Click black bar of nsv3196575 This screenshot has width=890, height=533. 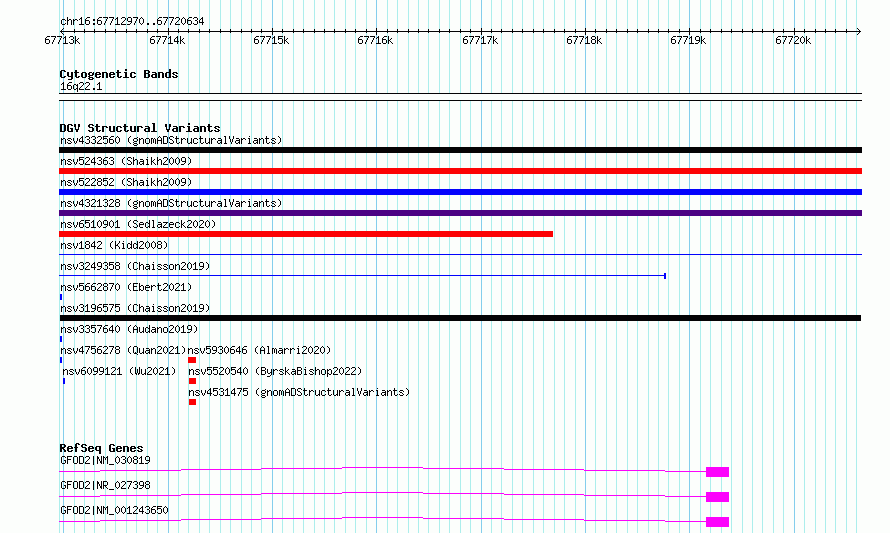(460, 318)
